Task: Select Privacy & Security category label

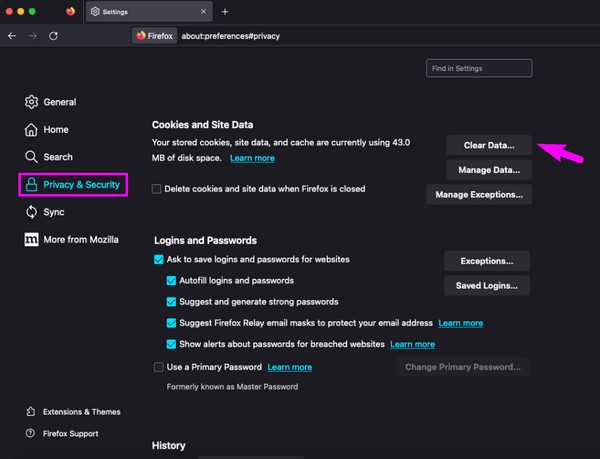Action: tap(82, 185)
